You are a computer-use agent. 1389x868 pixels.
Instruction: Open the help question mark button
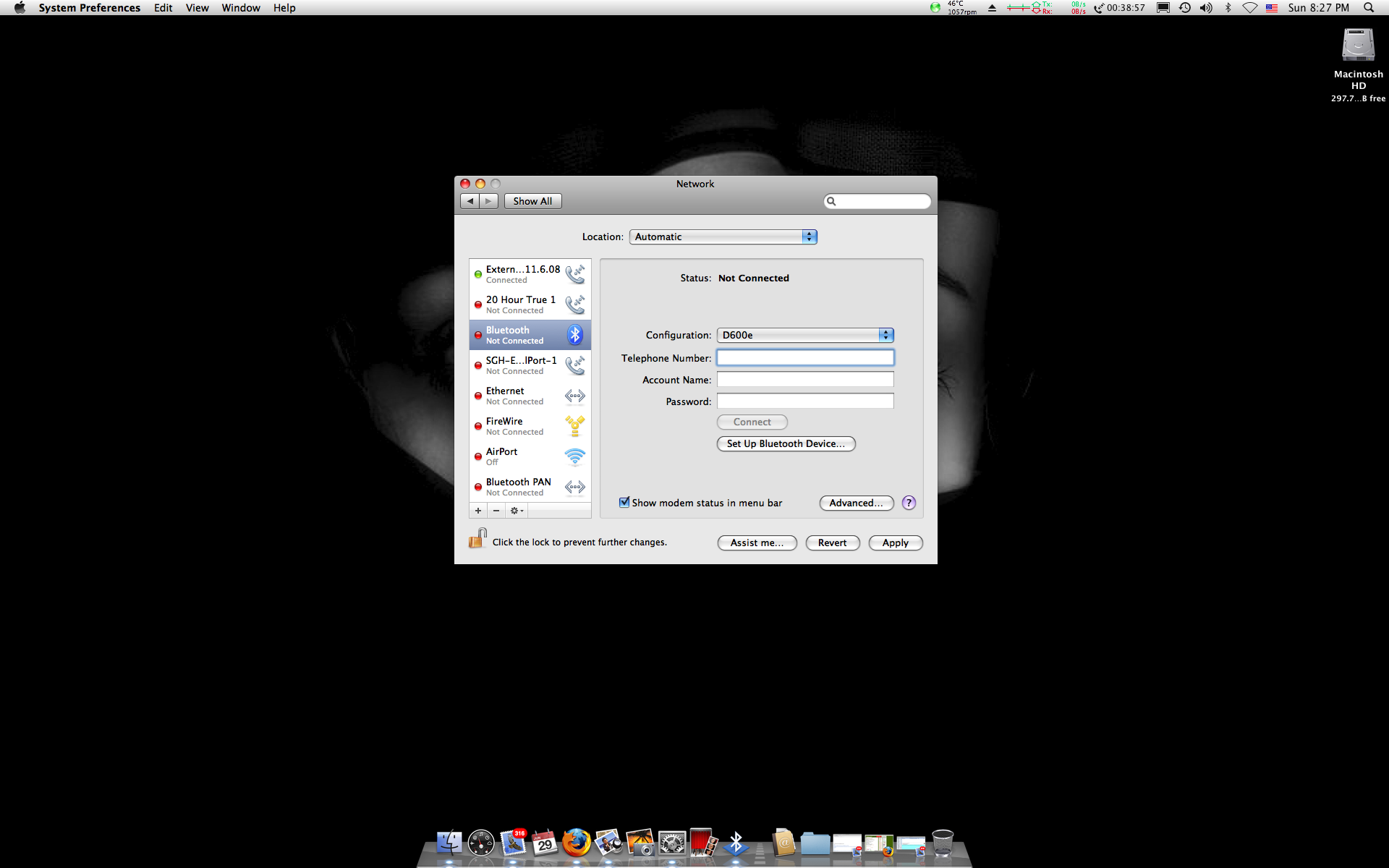tap(909, 503)
